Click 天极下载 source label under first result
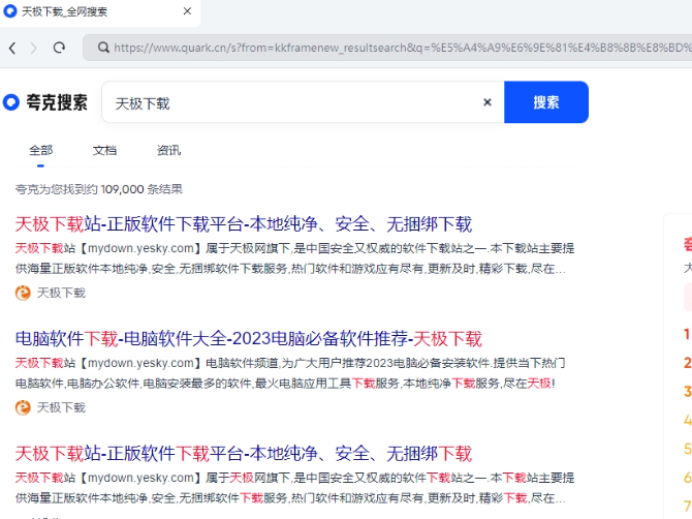This screenshot has width=692, height=519. 61,293
